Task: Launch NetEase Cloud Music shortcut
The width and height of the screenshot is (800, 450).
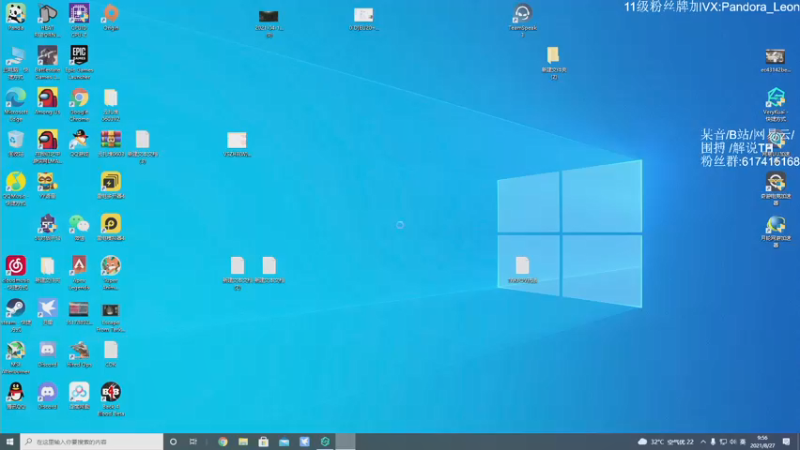Action: tap(16, 272)
